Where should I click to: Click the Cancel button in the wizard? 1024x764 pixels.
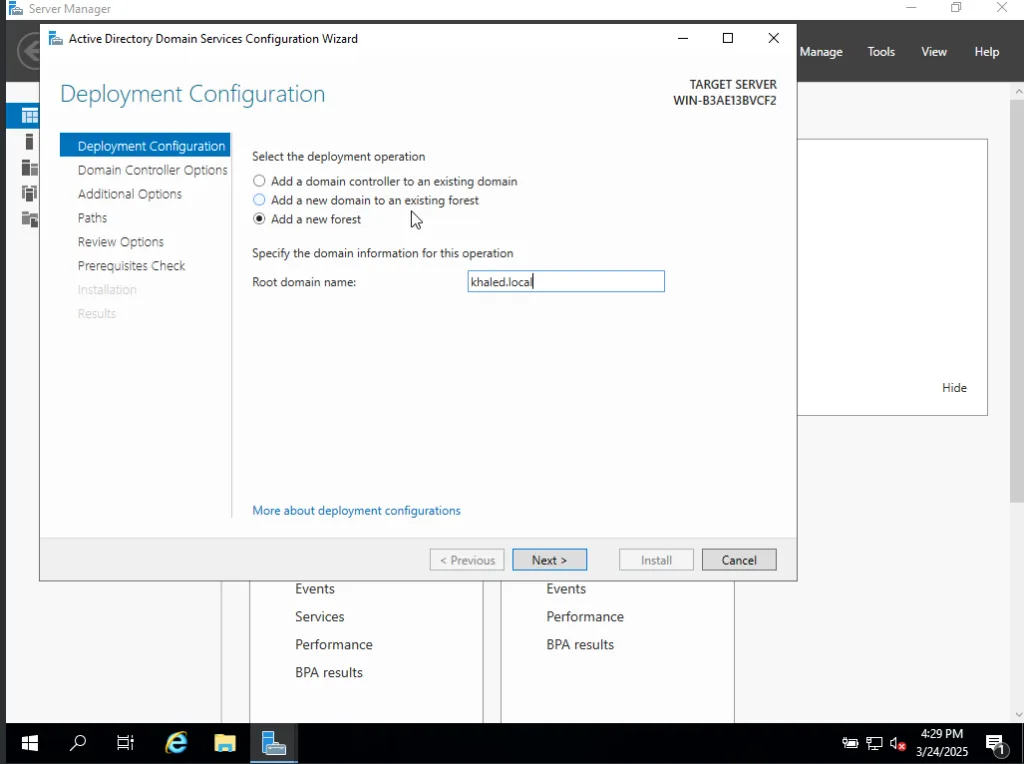(x=739, y=560)
